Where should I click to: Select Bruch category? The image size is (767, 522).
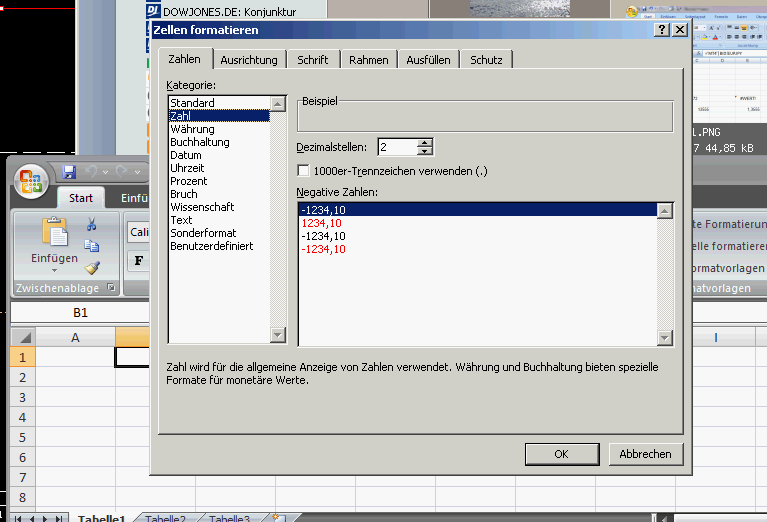219,194
